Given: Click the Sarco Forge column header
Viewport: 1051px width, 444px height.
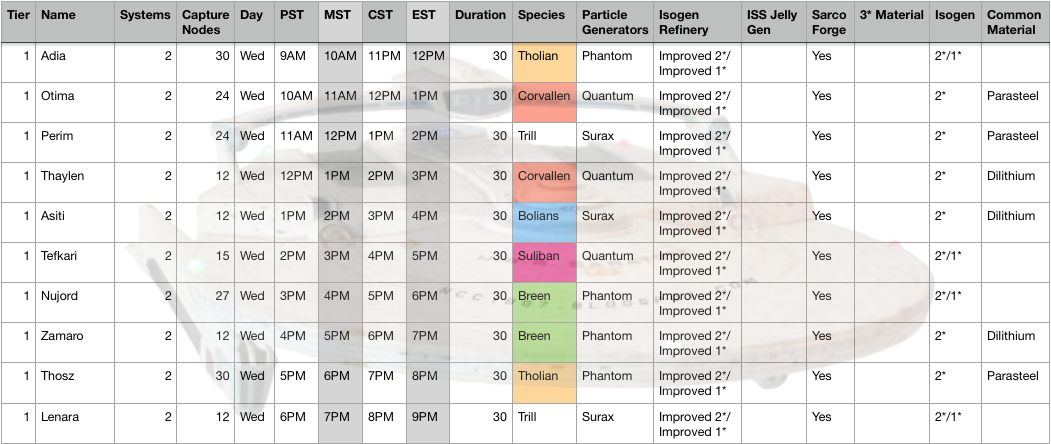Looking at the screenshot, I should (x=829, y=22).
